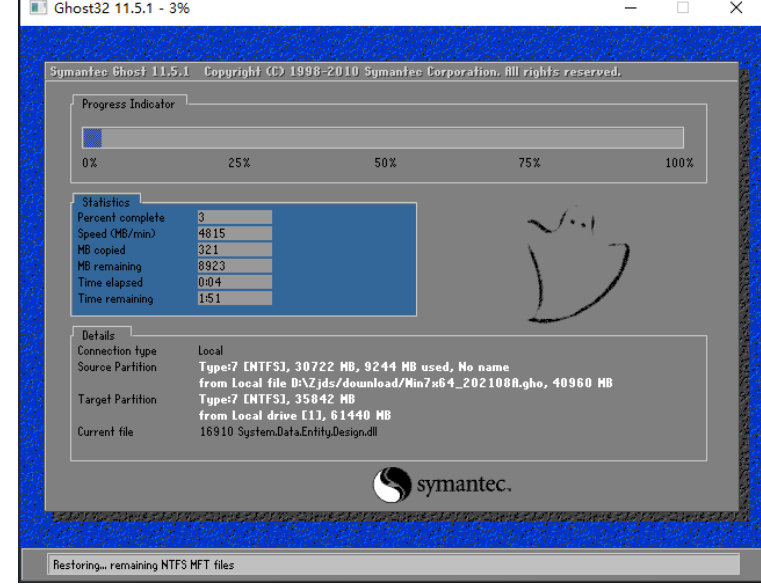
Task: Click the 'Time elapsed' label
Action: point(110,283)
